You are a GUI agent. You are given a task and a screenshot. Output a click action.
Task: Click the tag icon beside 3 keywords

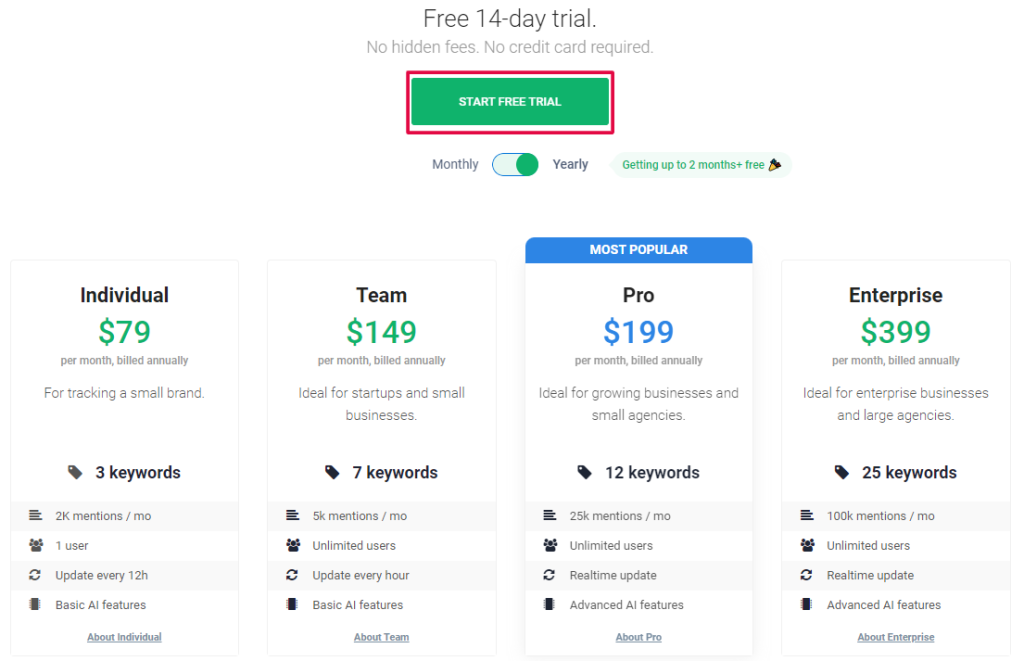tap(75, 472)
